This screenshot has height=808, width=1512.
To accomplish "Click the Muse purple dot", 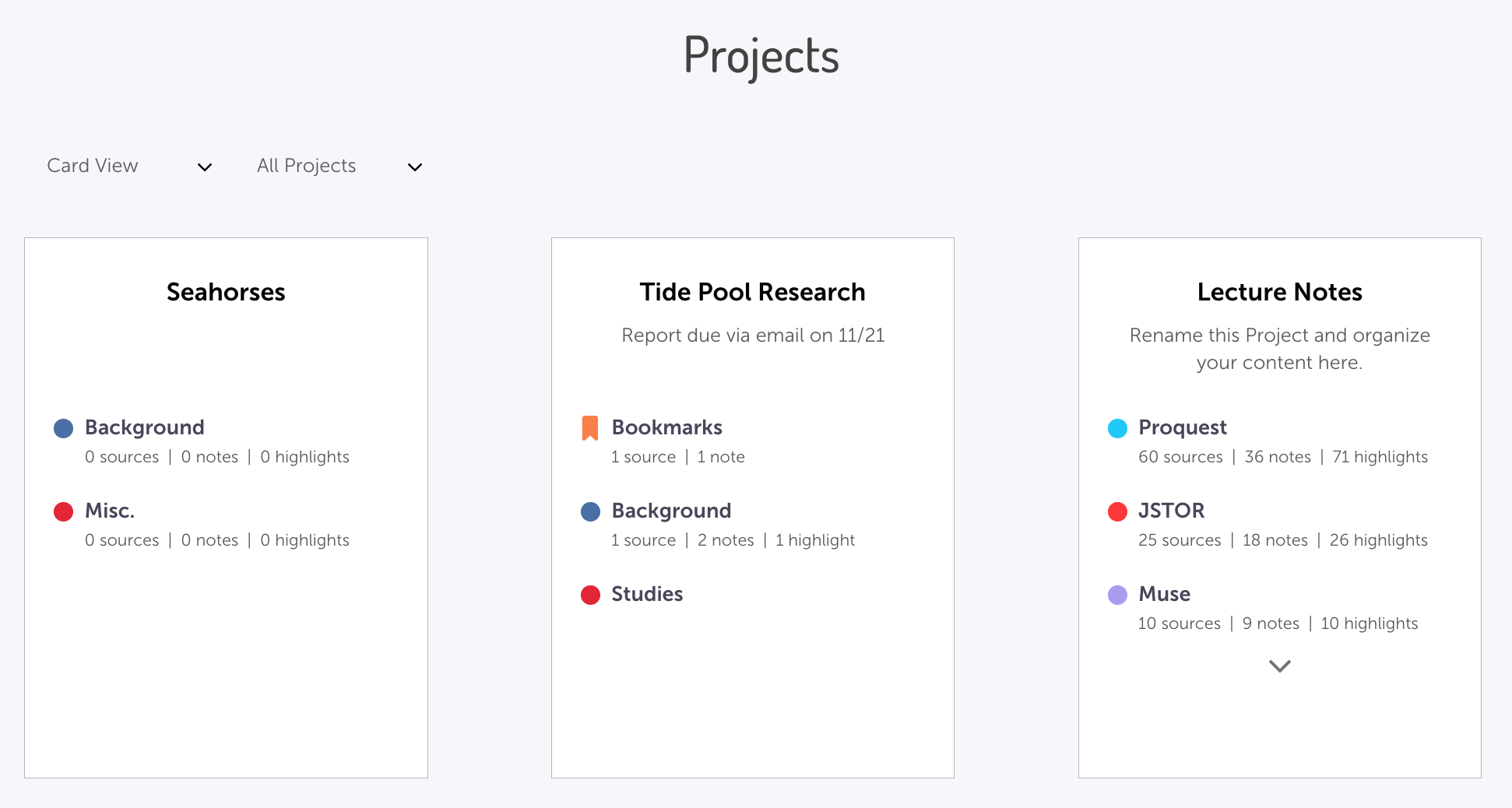I will click(1117, 595).
